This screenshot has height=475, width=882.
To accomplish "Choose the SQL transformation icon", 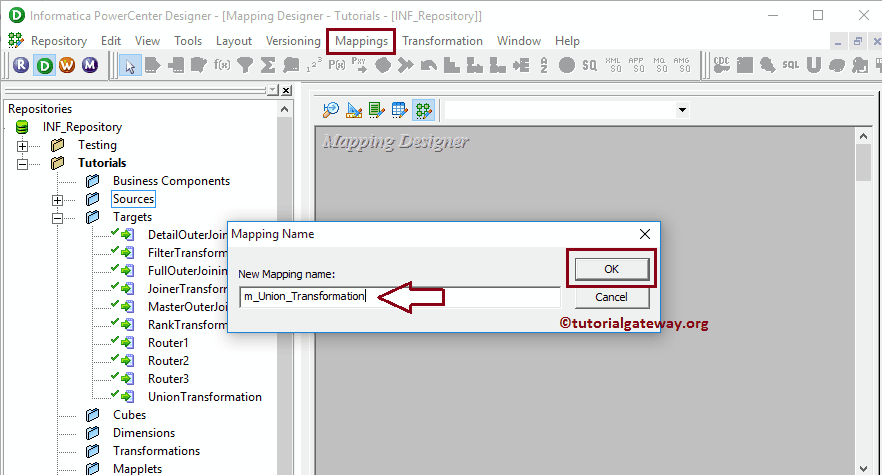I will [790, 65].
